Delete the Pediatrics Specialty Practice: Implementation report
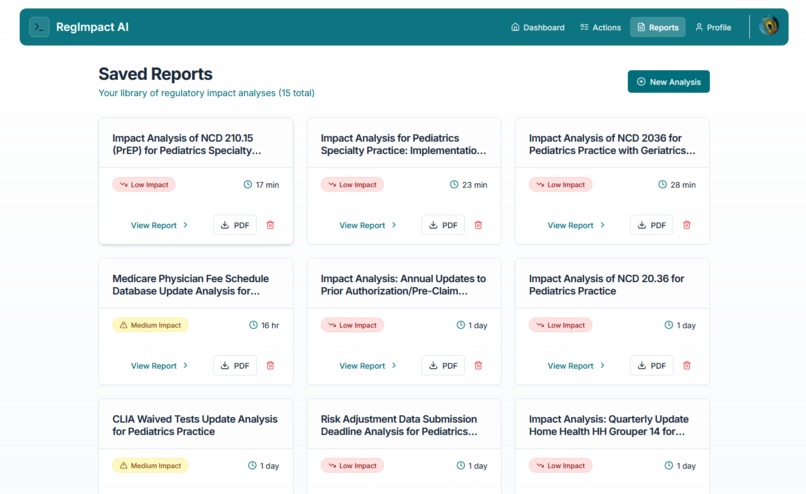This screenshot has height=494, width=806. click(478, 225)
